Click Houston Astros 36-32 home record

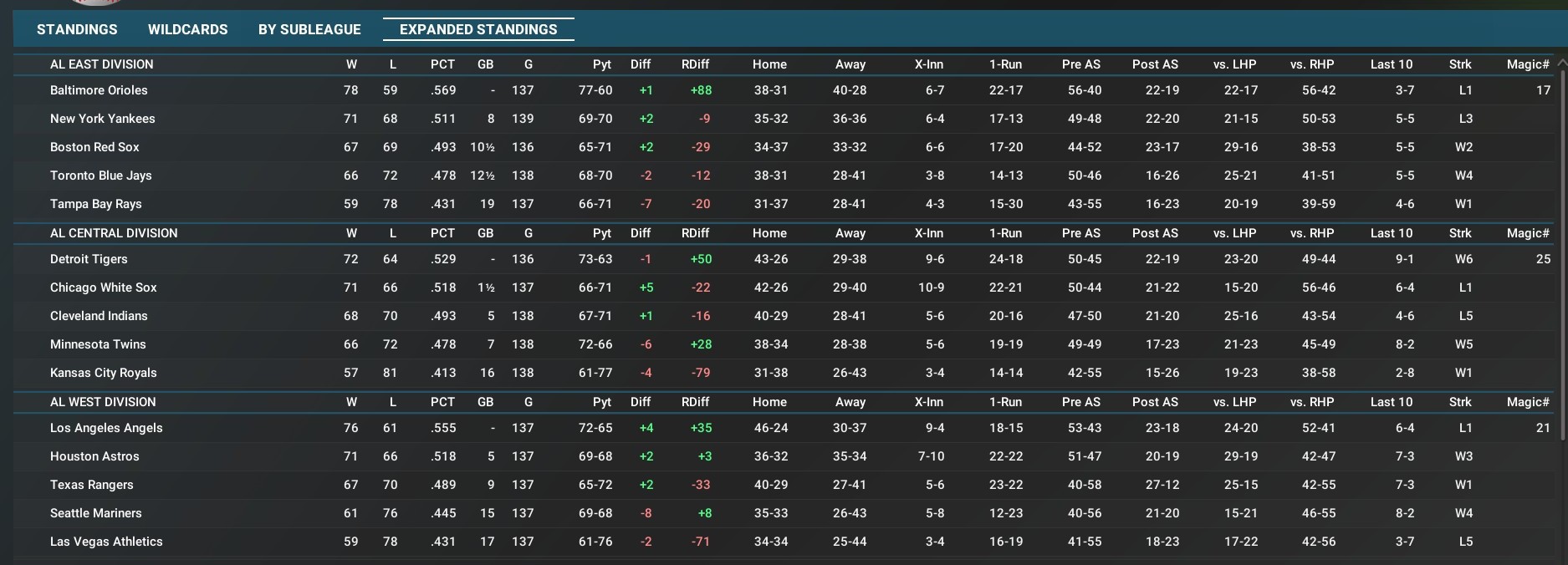pyautogui.click(x=770, y=456)
